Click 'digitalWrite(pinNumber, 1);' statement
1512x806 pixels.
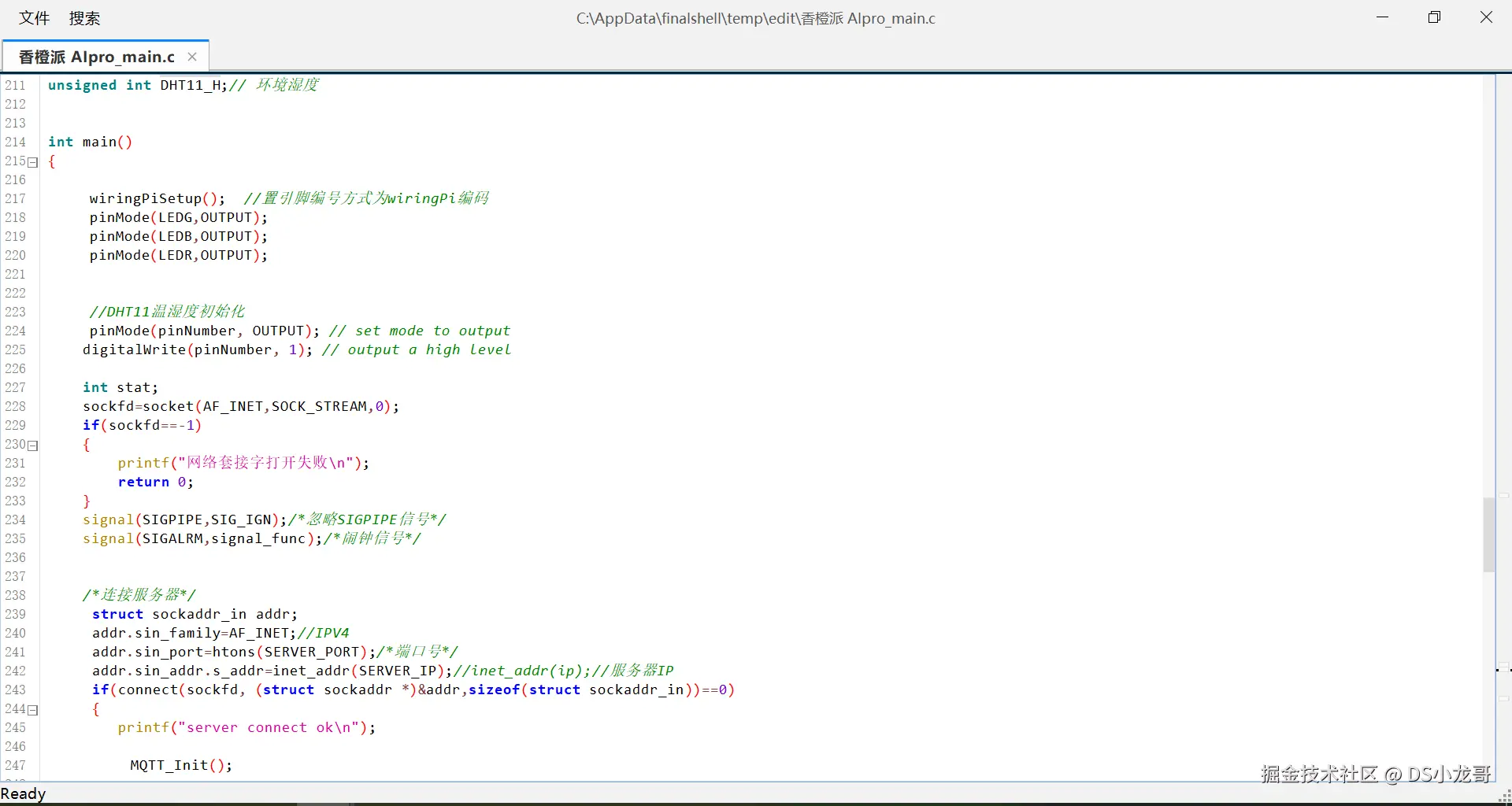pyautogui.click(x=198, y=349)
